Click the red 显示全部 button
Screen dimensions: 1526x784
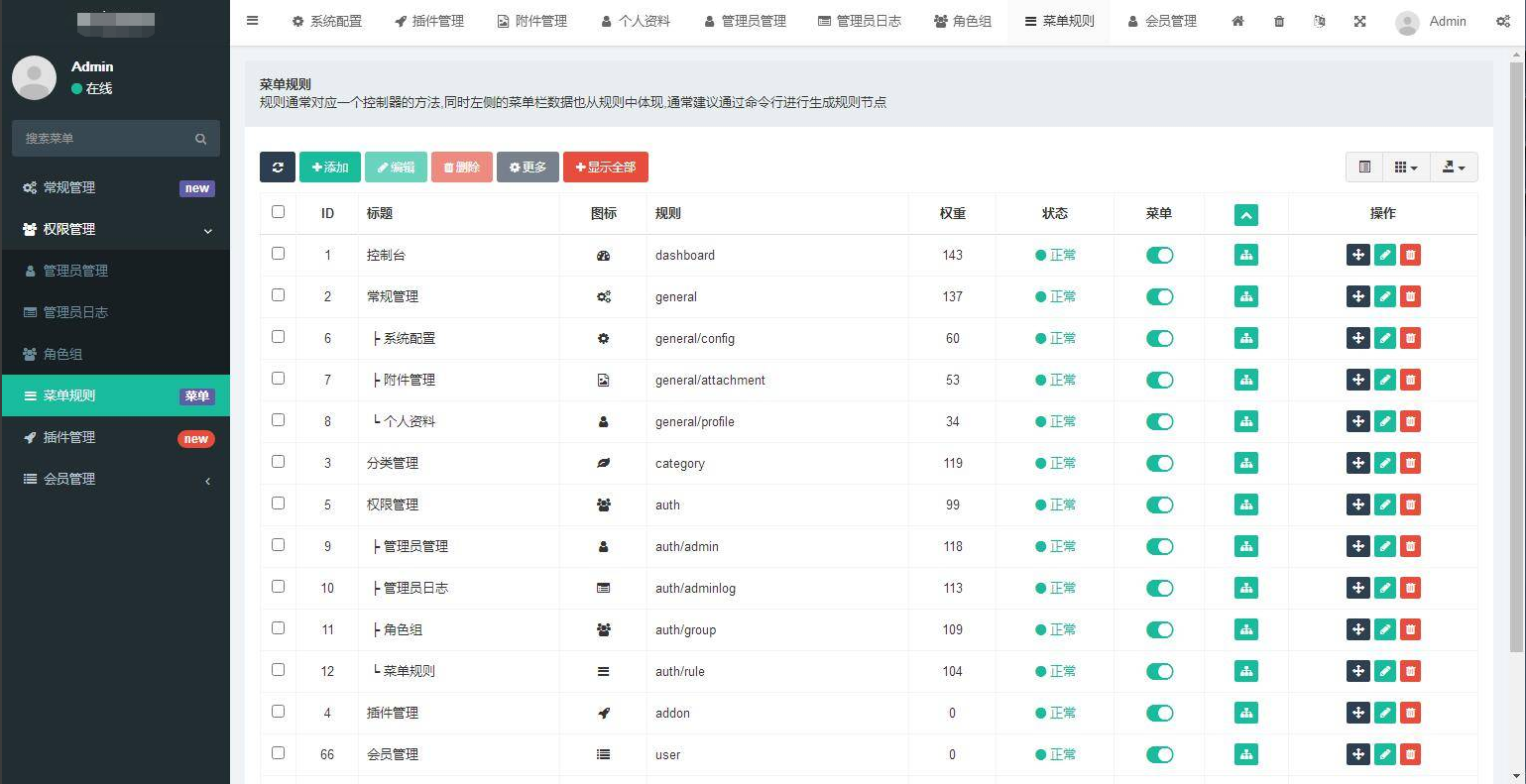pyautogui.click(x=605, y=168)
